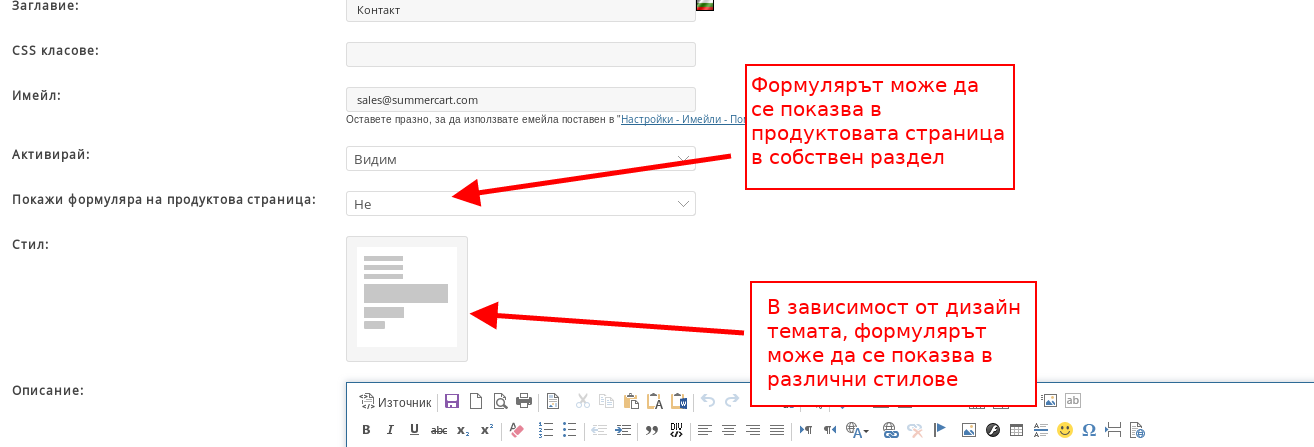Viewport: 1314px width, 447px height.
Task: Toggle Italic formatting in editor
Action: click(x=390, y=430)
